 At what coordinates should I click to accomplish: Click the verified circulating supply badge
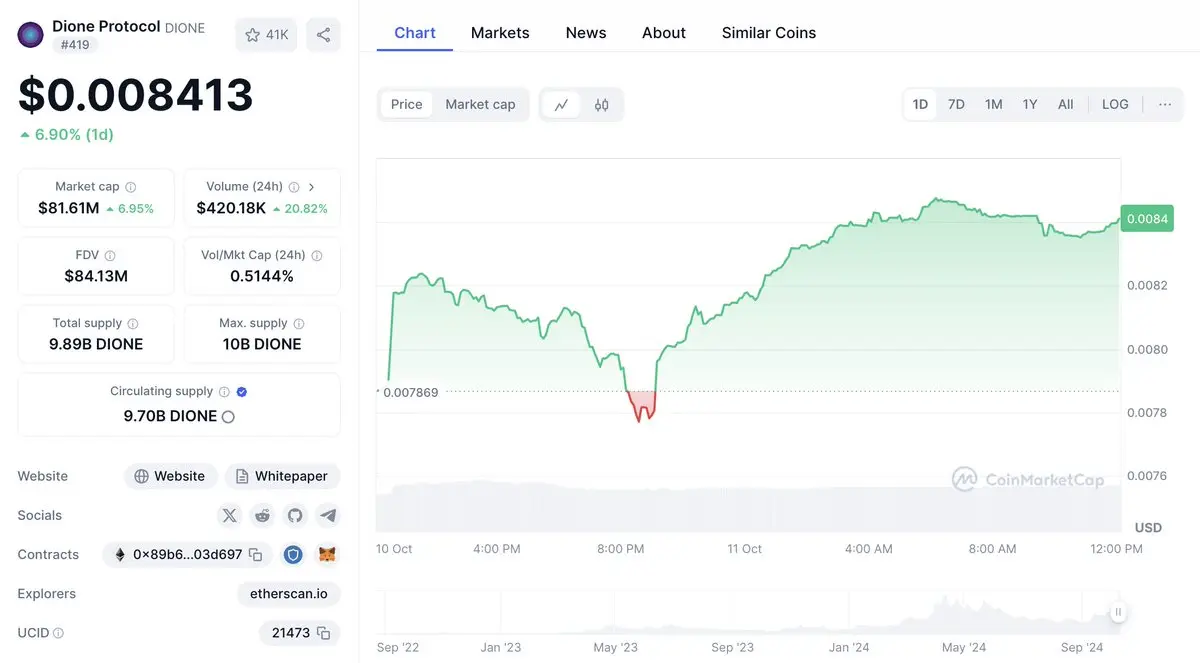coord(242,392)
